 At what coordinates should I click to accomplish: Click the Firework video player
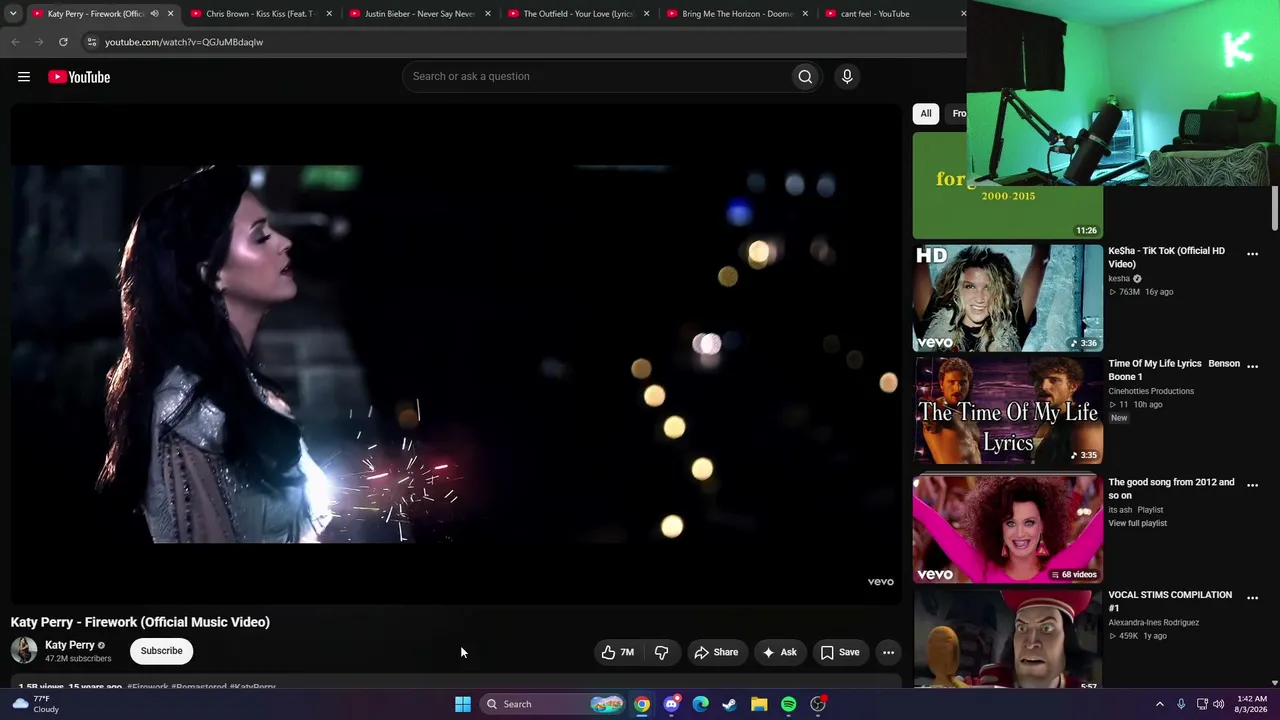(456, 354)
